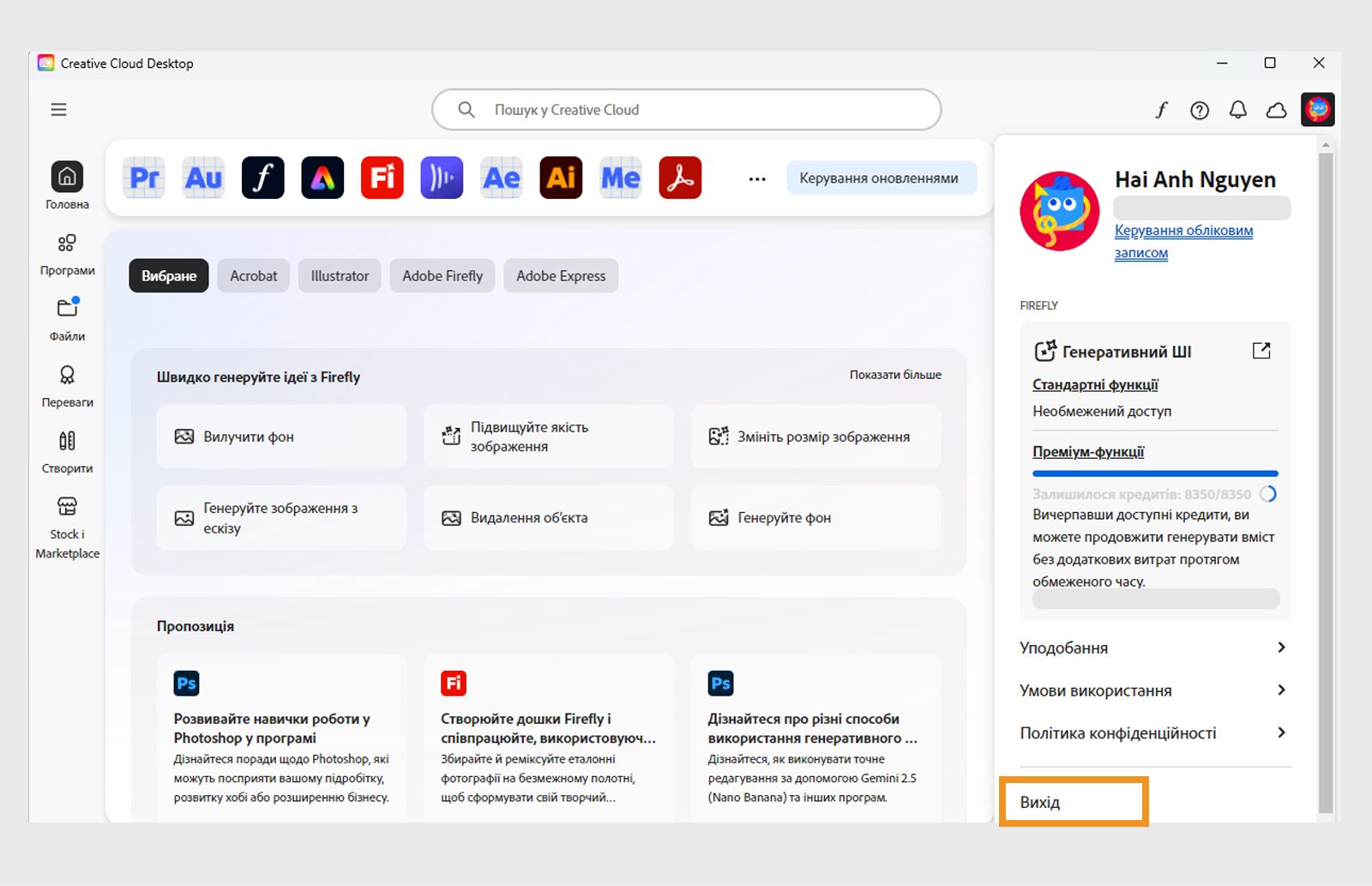Open Переваги in sidebar
Image resolution: width=1372 pixels, height=886 pixels.
[x=67, y=386]
